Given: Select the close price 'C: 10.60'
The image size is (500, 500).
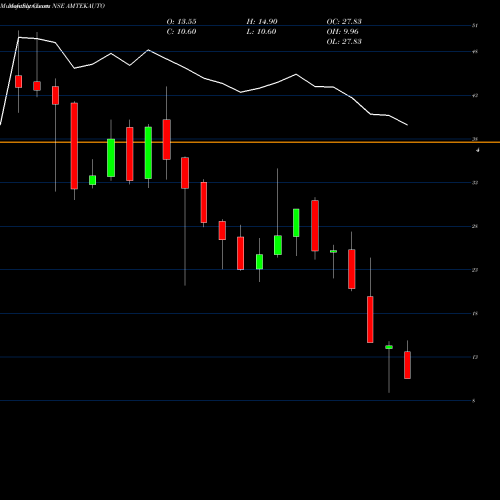Looking at the screenshot, I should 181,32.
